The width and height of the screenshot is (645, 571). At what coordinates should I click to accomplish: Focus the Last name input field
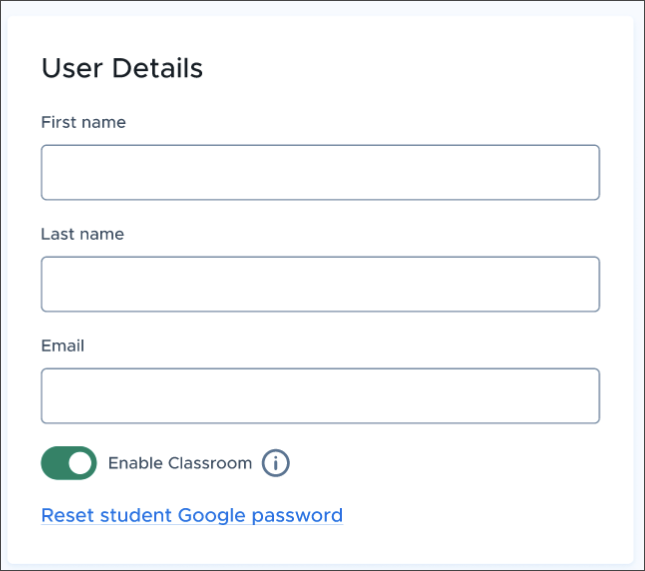click(x=320, y=284)
